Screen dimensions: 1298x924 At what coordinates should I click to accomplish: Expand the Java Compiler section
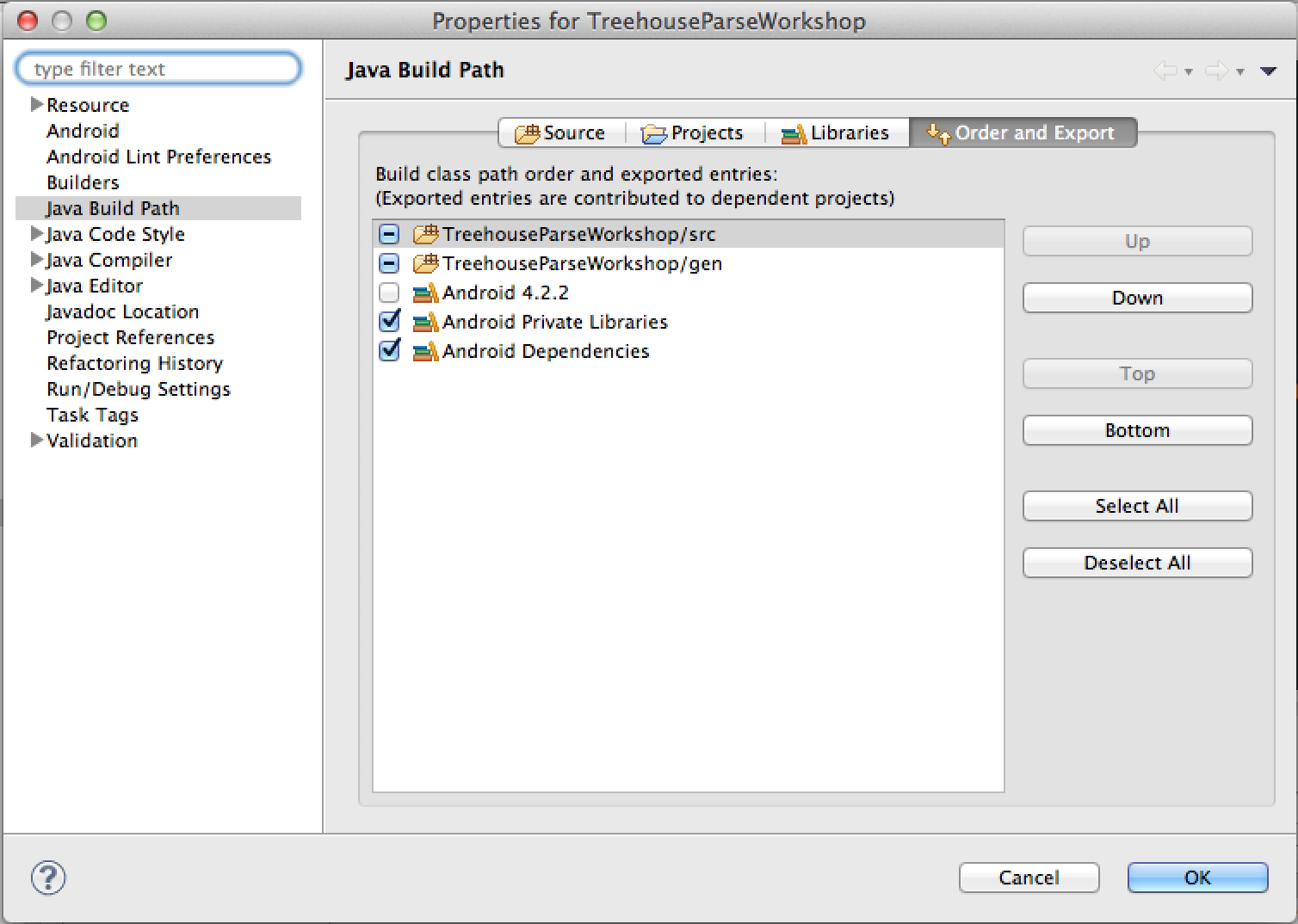click(36, 260)
